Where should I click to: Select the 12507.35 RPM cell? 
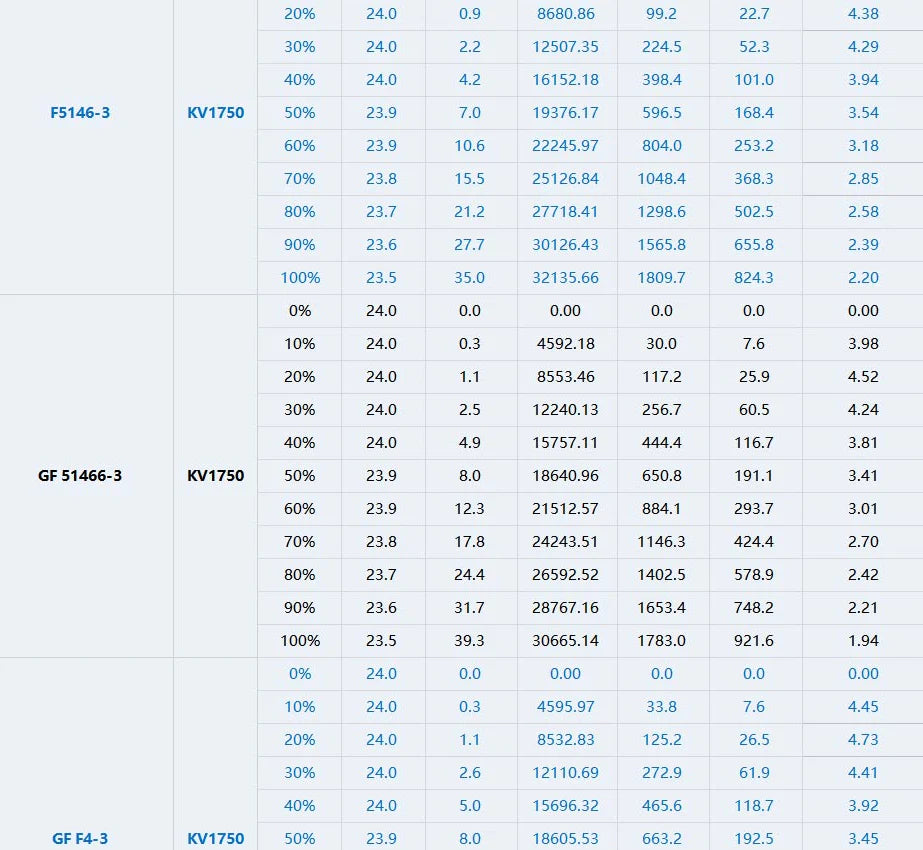(565, 47)
